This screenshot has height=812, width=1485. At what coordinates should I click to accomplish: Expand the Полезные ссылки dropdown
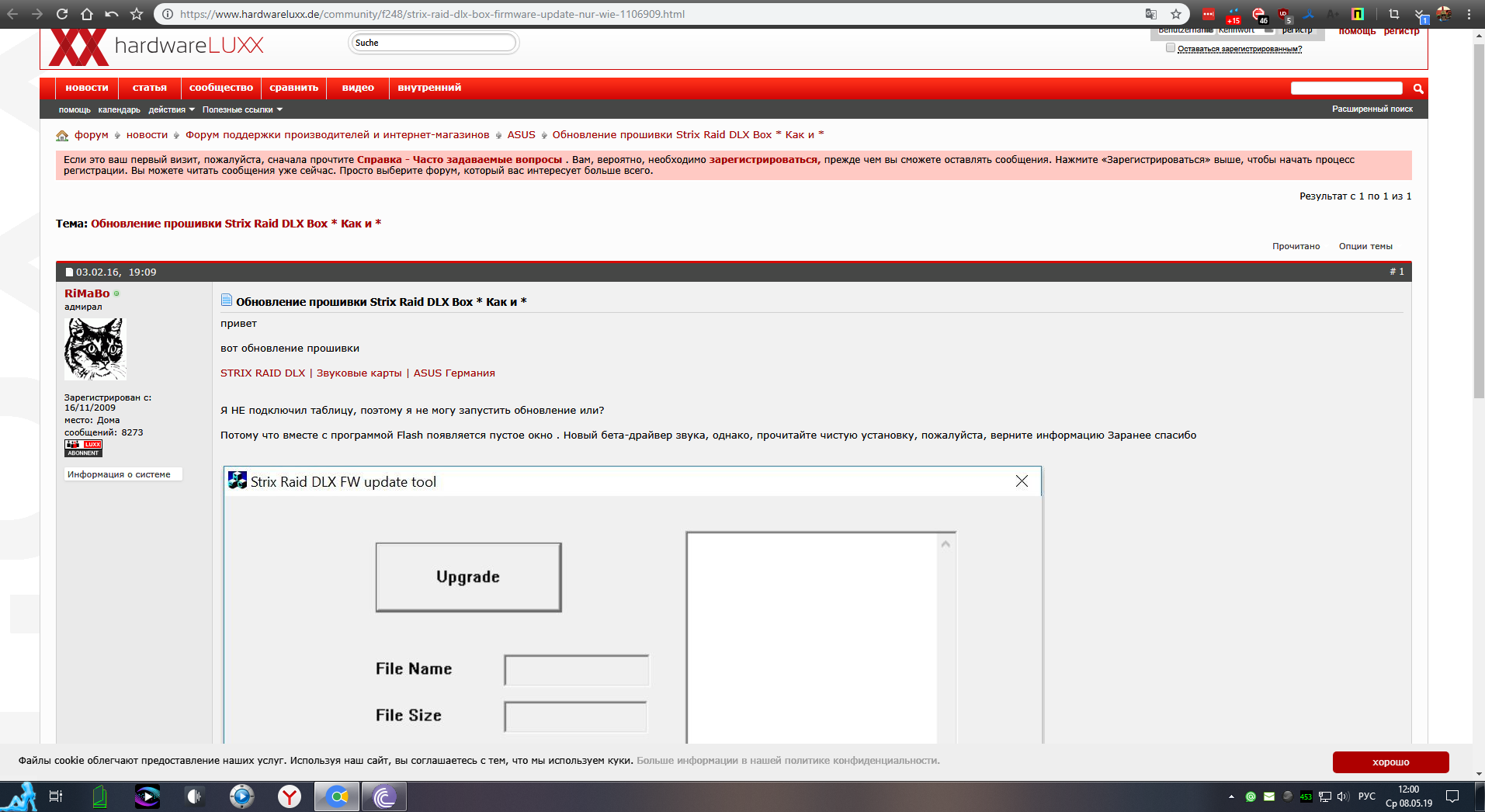click(243, 109)
